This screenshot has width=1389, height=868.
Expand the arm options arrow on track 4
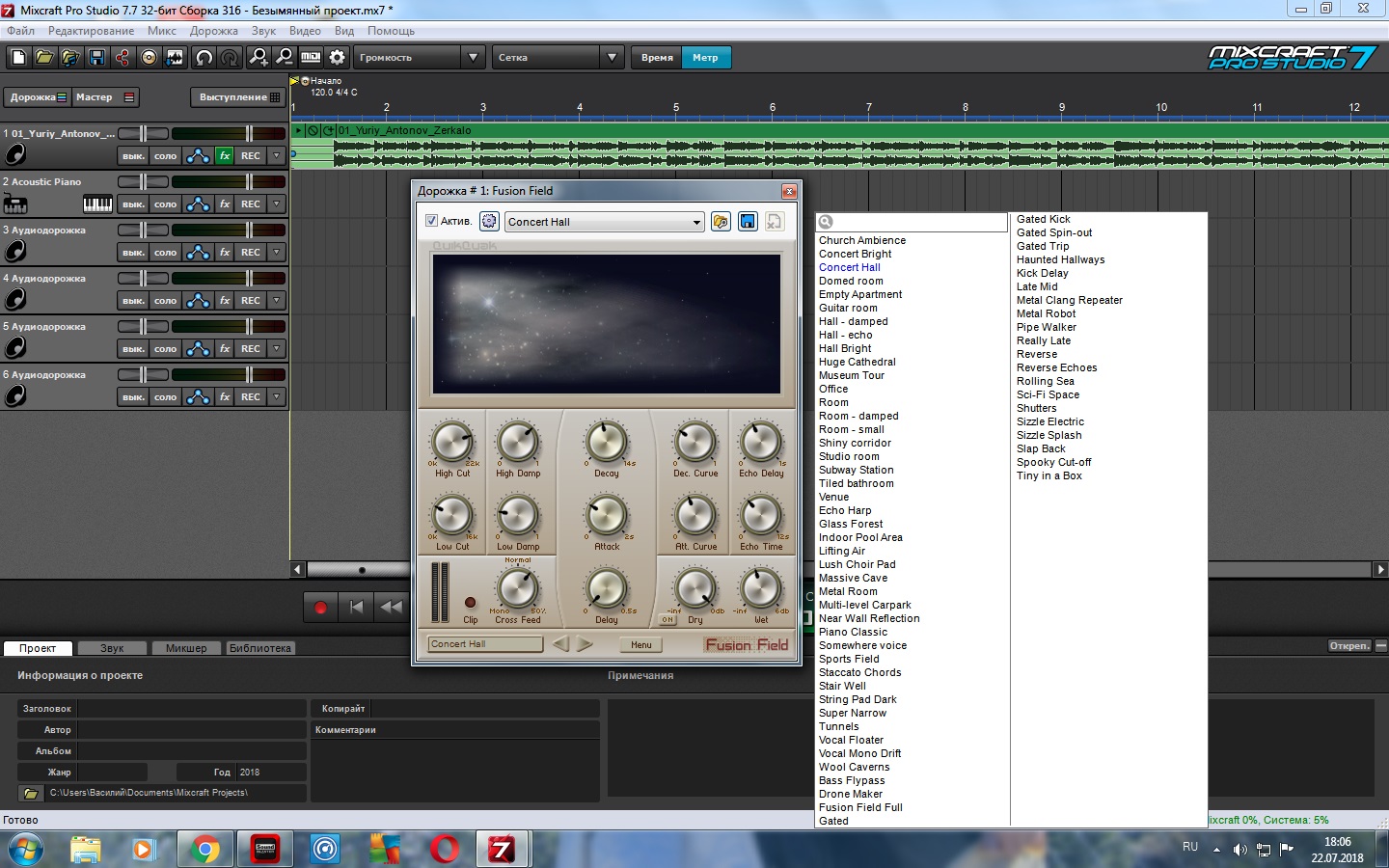pos(277,300)
